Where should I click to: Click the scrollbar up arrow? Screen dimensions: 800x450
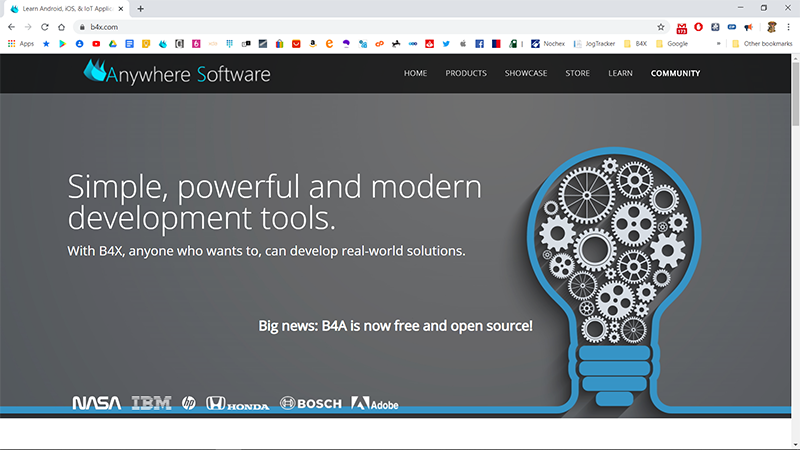[795, 58]
